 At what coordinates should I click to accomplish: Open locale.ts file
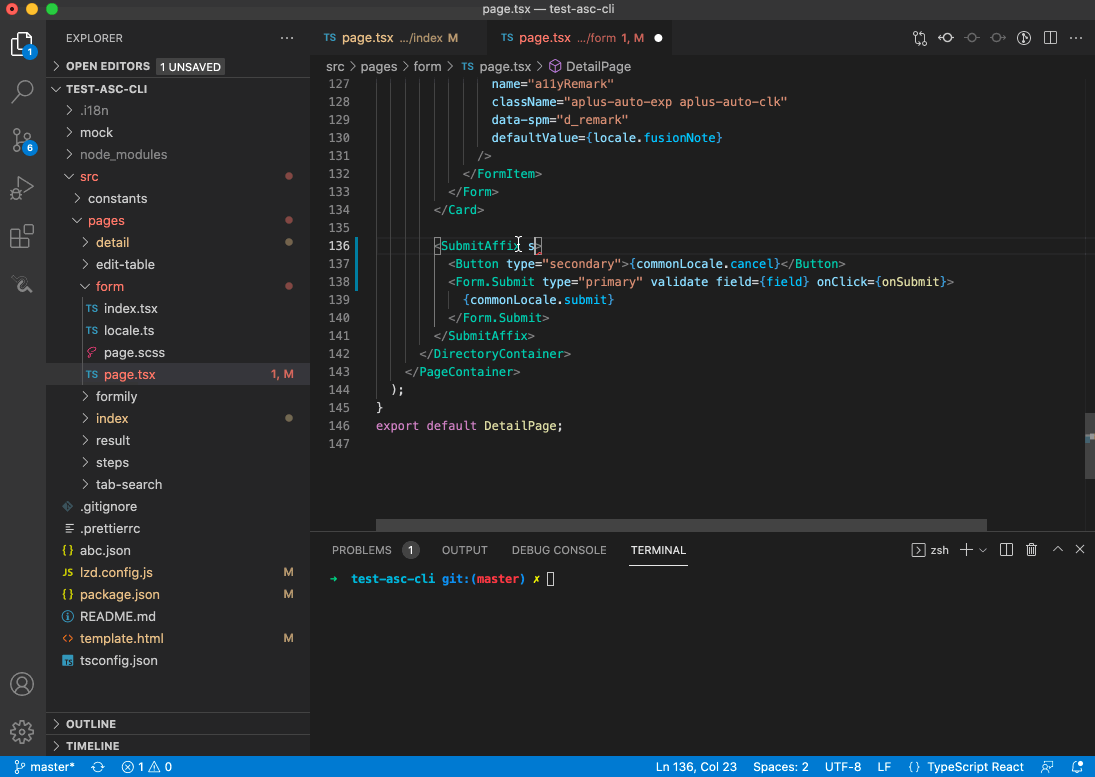click(129, 330)
